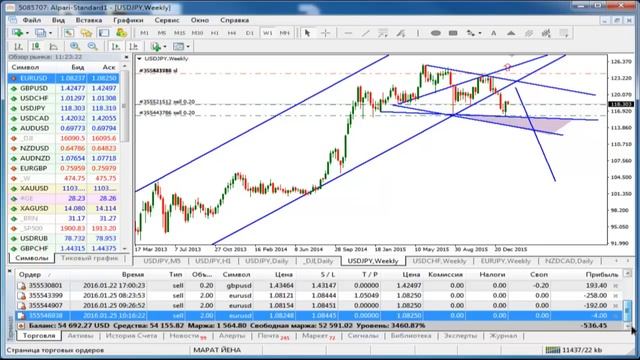Expand the USDJPY,Weekly chart title triangle
The height and width of the screenshot is (360, 640).
pos(140,59)
